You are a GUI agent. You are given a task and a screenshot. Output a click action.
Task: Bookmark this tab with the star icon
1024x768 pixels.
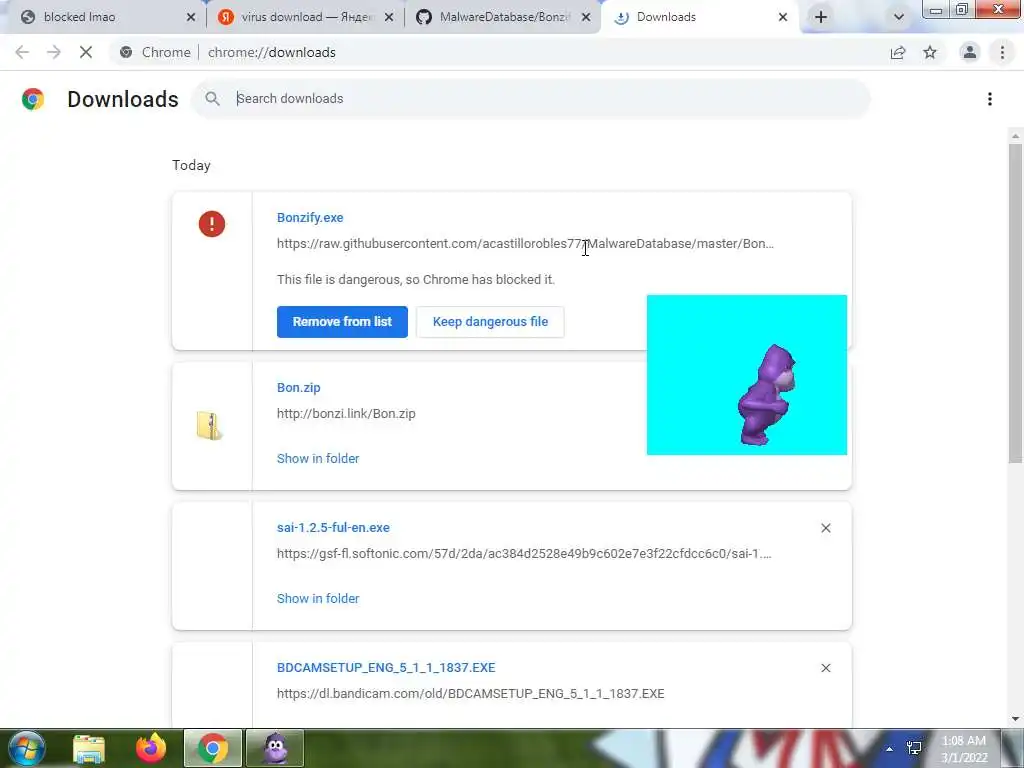click(930, 52)
